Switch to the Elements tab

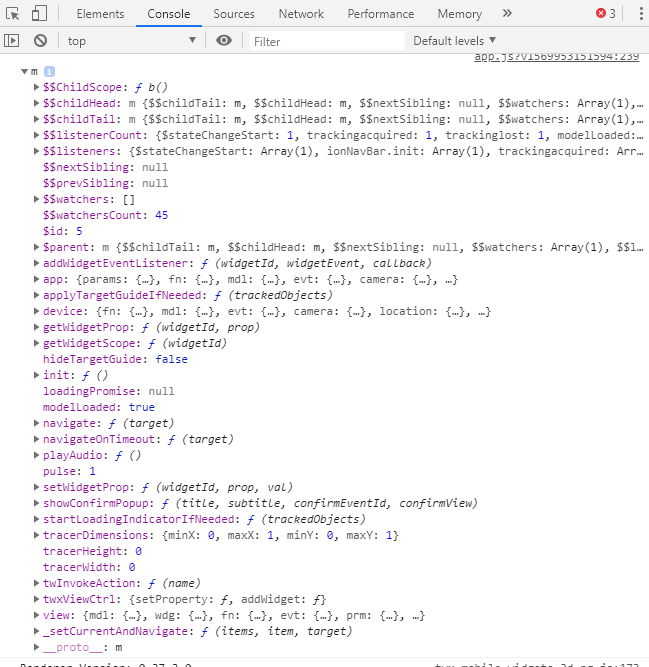(x=100, y=14)
